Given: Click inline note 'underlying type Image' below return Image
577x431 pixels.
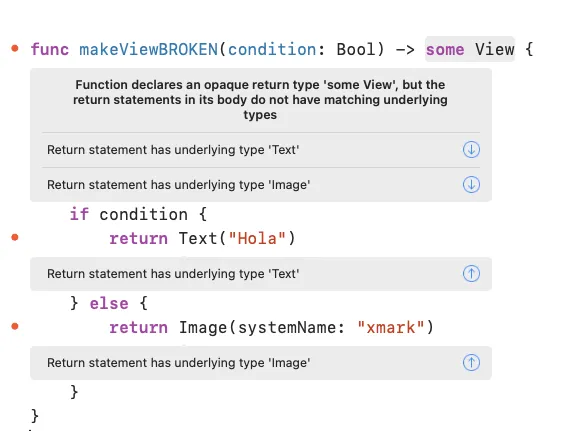Looking at the screenshot, I should coord(178,363).
